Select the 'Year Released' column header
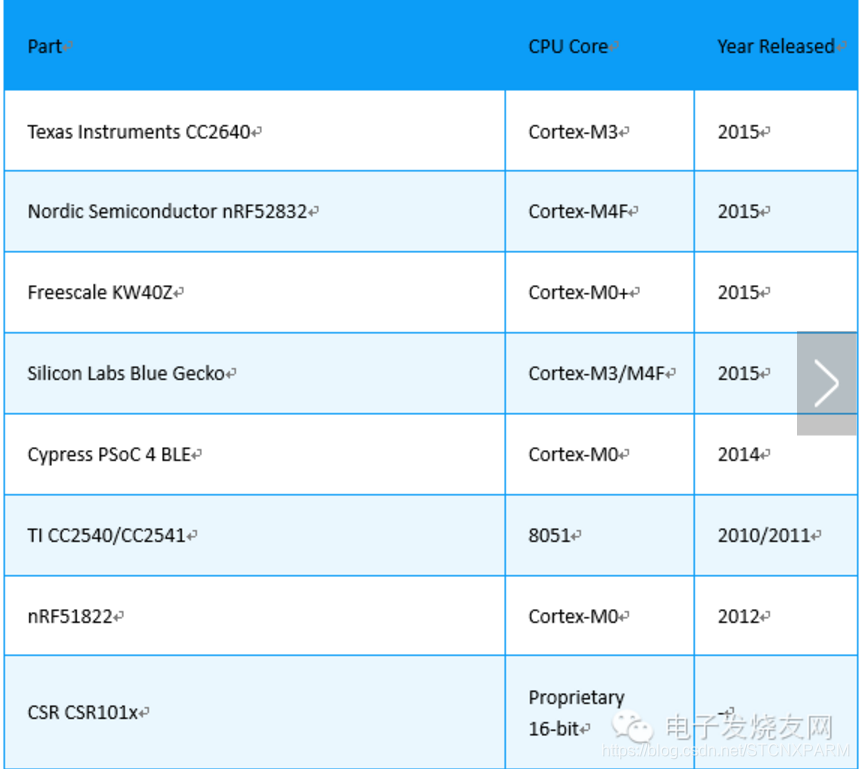859x769 pixels. [x=776, y=47]
